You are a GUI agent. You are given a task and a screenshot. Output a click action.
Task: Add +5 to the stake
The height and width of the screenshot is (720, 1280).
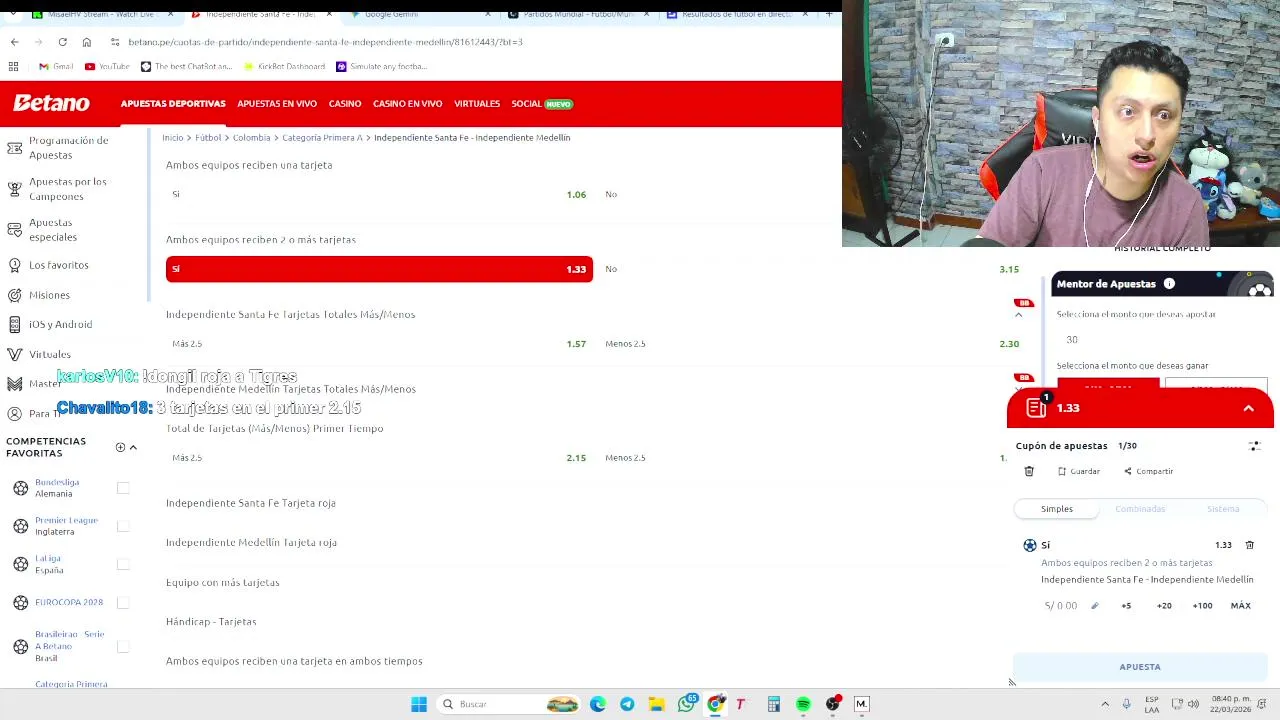(1126, 605)
